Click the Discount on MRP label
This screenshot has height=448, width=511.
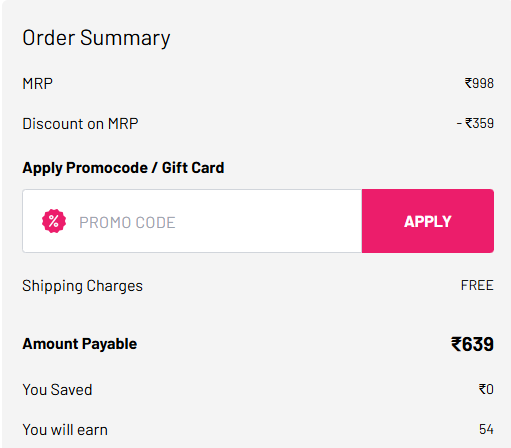click(80, 124)
